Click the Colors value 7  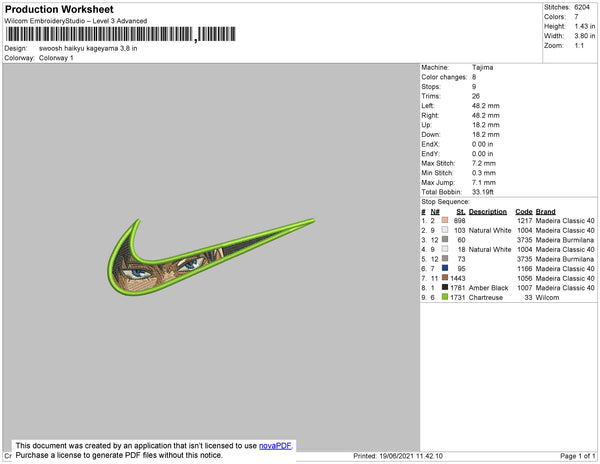click(576, 17)
